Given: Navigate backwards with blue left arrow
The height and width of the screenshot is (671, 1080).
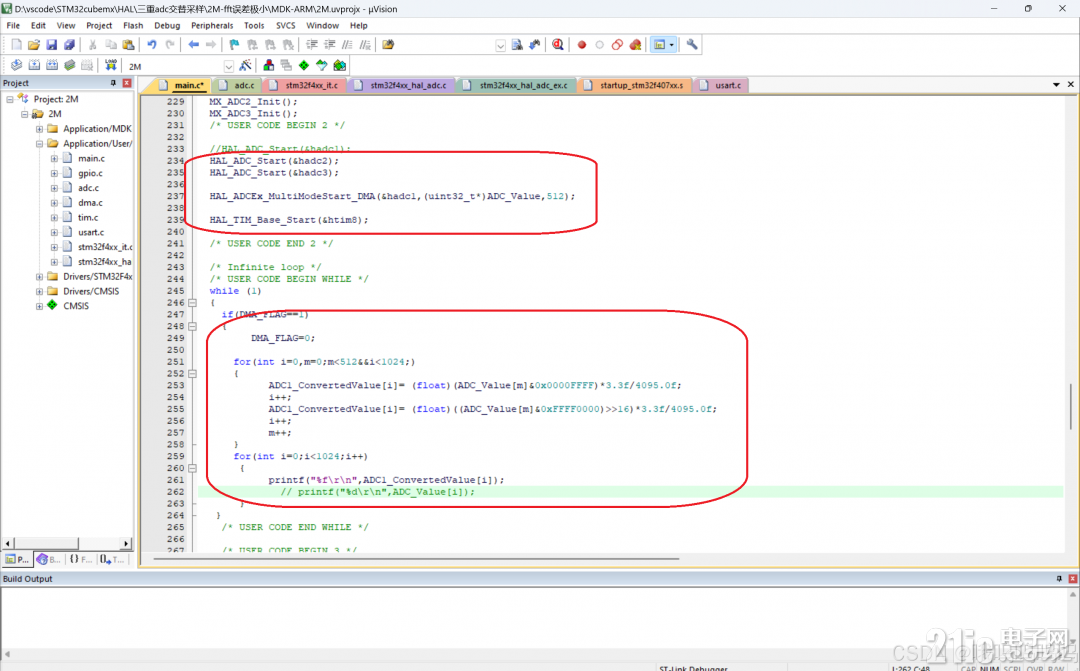Looking at the screenshot, I should tap(194, 45).
